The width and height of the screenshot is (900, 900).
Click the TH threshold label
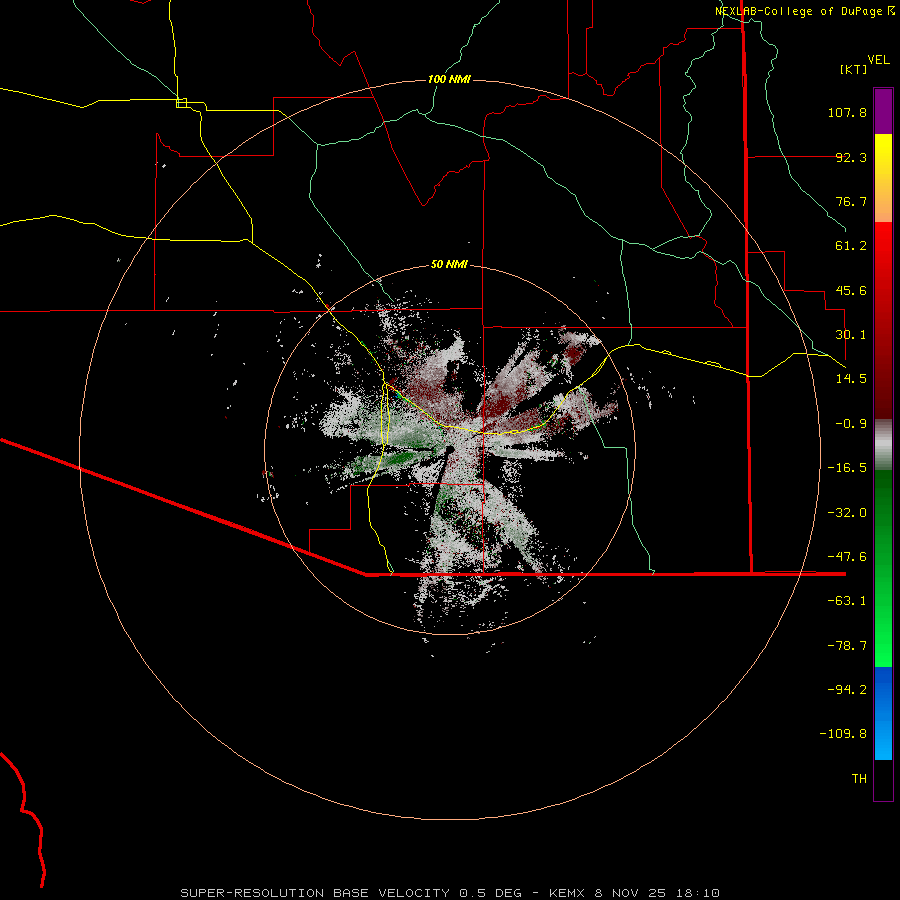pos(859,779)
